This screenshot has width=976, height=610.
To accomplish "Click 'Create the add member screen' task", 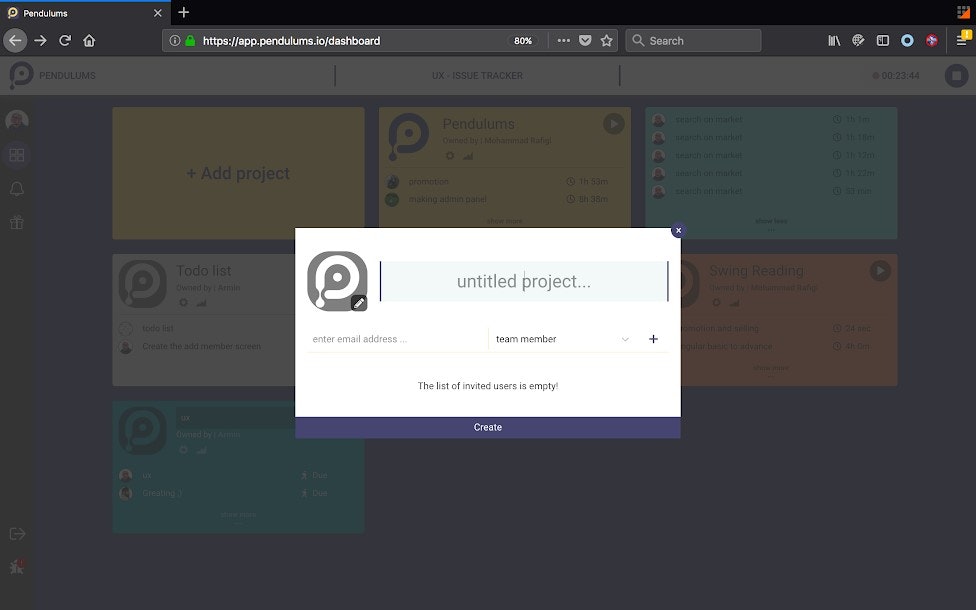I will click(x=202, y=346).
